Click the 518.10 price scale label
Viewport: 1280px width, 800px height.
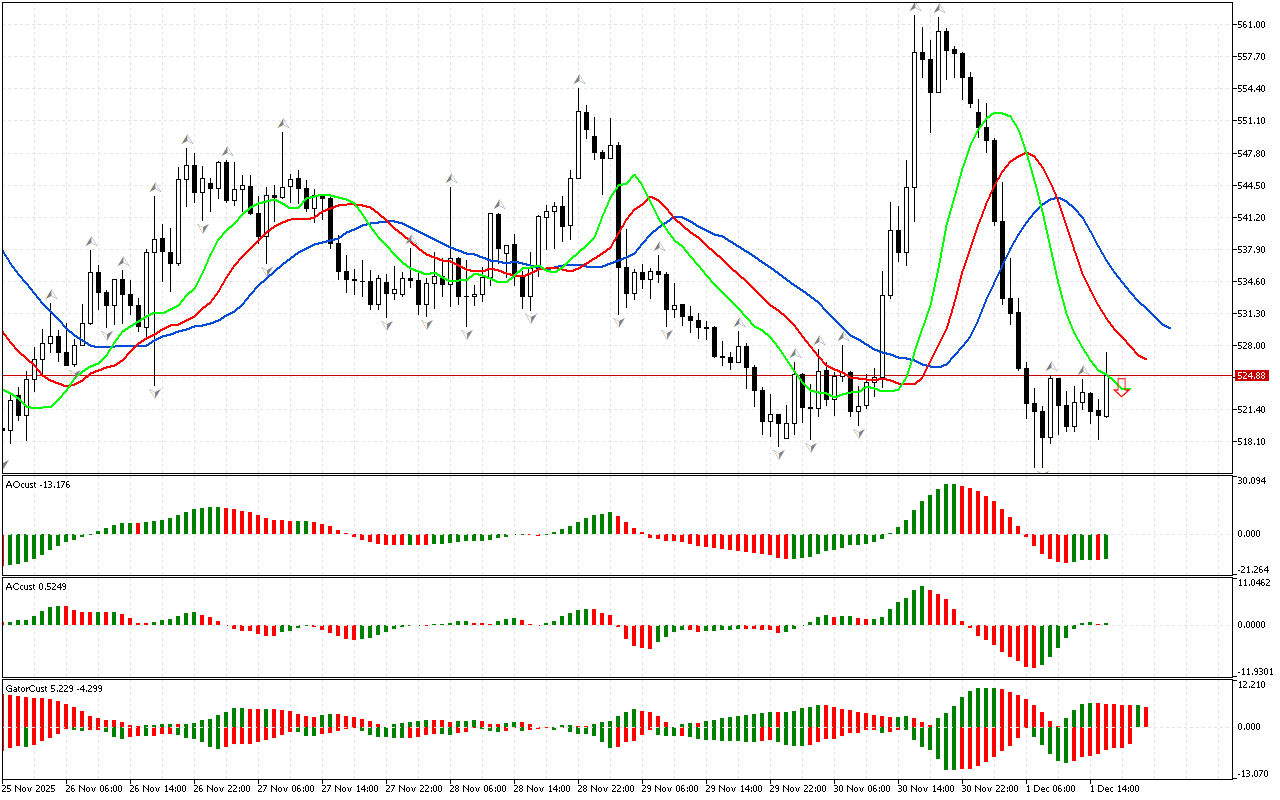coord(1251,442)
